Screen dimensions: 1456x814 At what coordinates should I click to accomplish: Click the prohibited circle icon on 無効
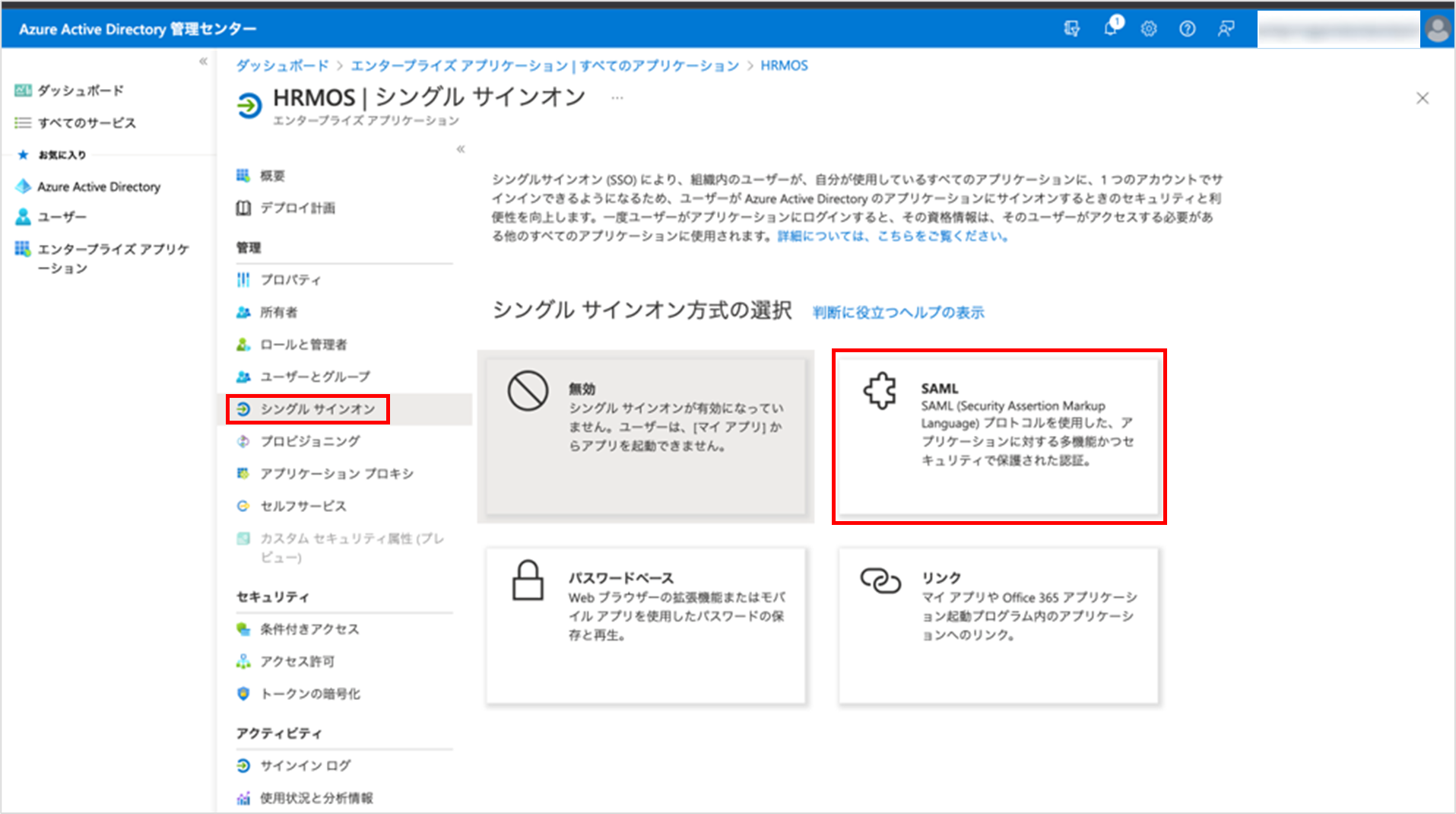tap(528, 391)
